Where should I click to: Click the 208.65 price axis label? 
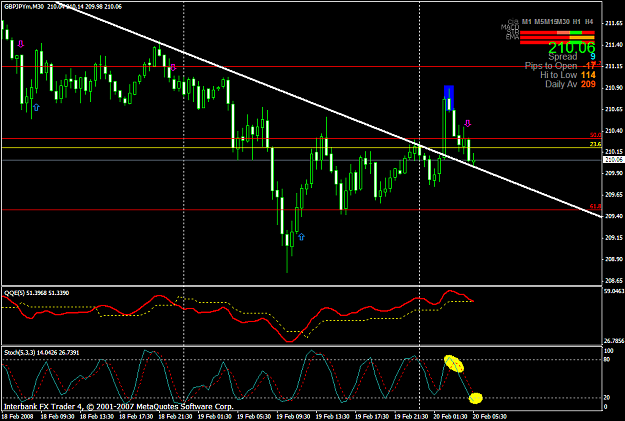(x=614, y=280)
